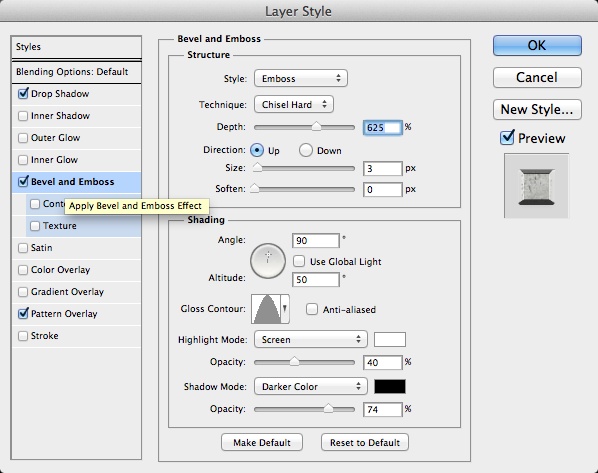Select the Pattern Overlay row label

point(64,314)
